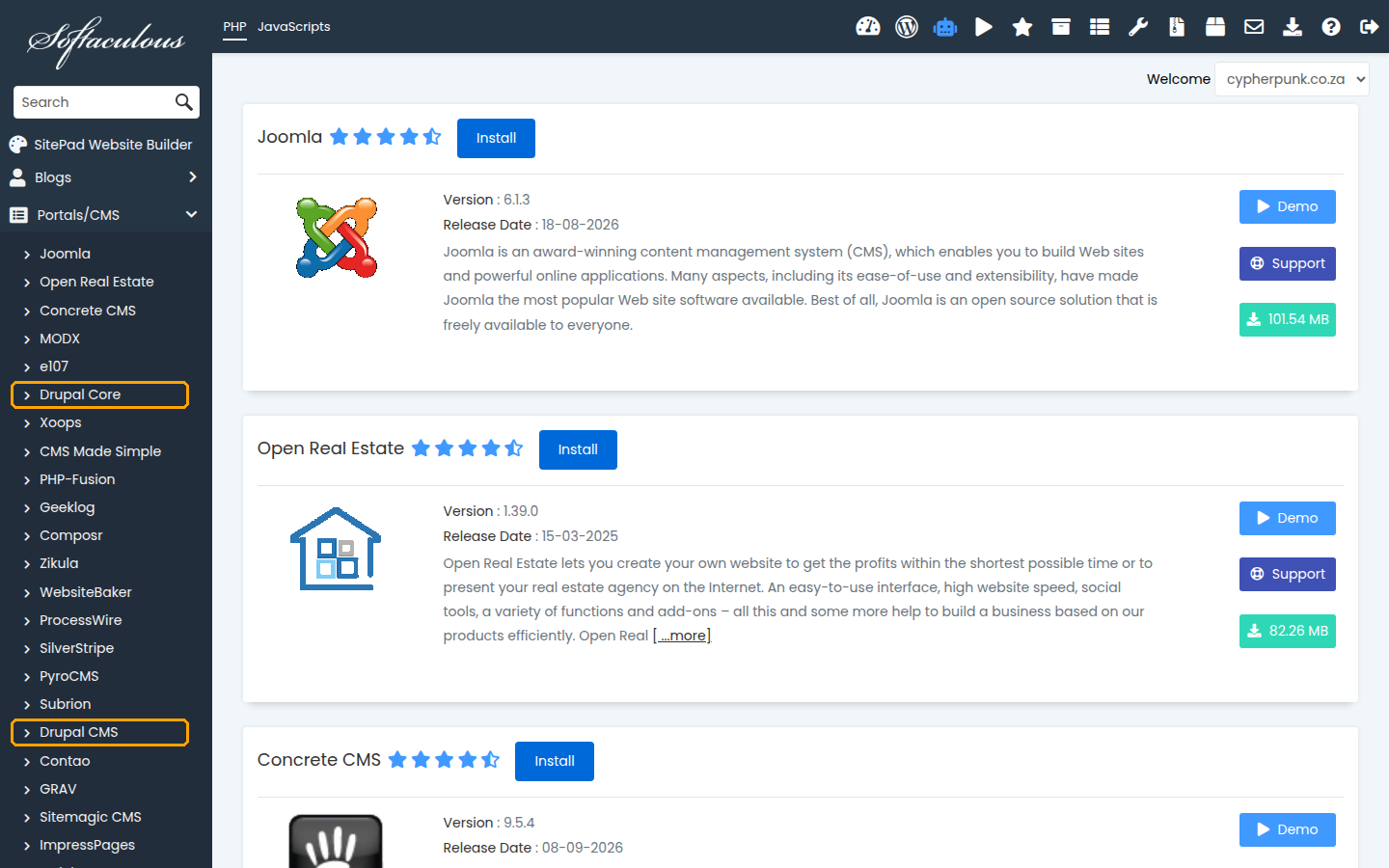
Task: Click Support for Open Real Estate
Action: coord(1288,574)
